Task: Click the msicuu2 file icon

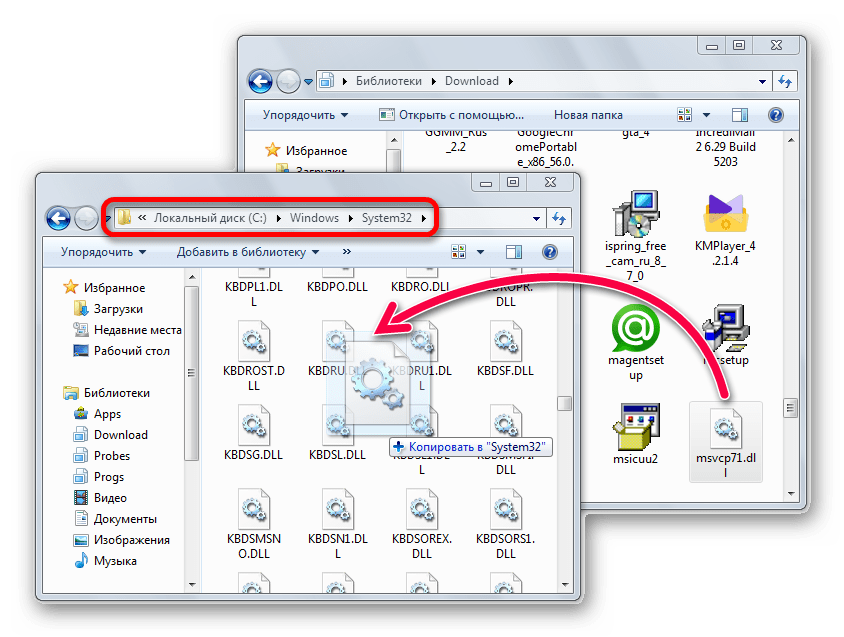Action: click(x=637, y=428)
